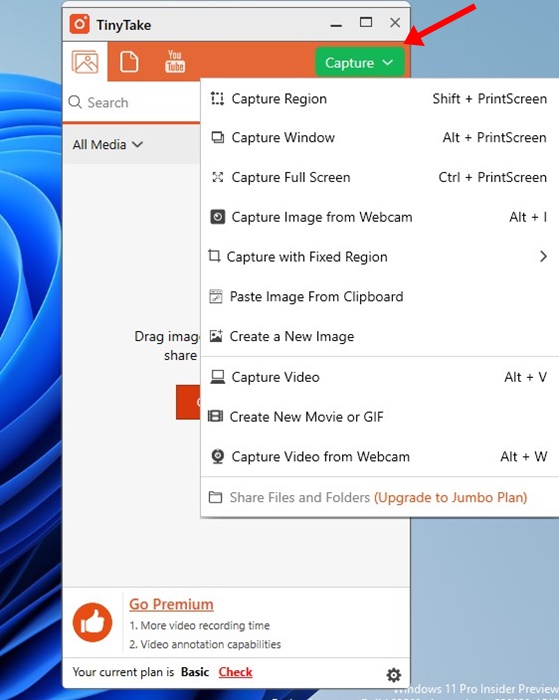This screenshot has height=700, width=559.
Task: Click the Capture Region dotted-square icon
Action: pos(217,98)
